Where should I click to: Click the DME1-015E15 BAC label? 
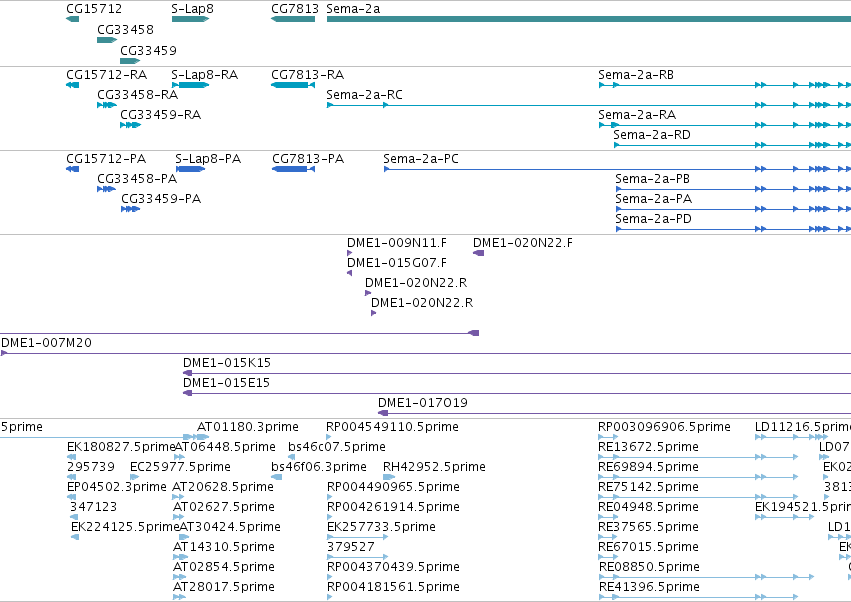(226, 383)
